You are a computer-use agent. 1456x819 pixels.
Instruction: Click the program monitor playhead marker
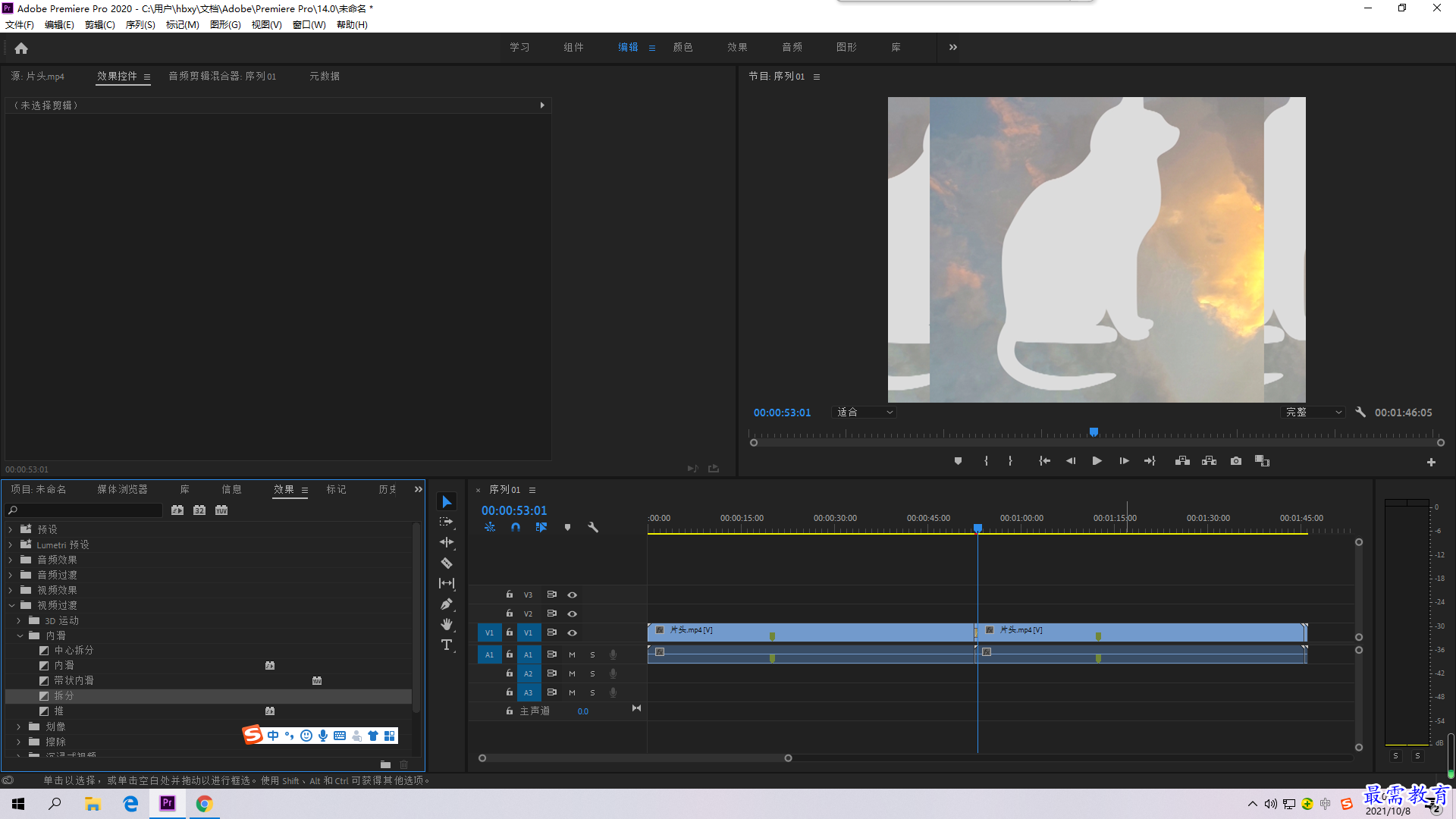pos(1094,431)
